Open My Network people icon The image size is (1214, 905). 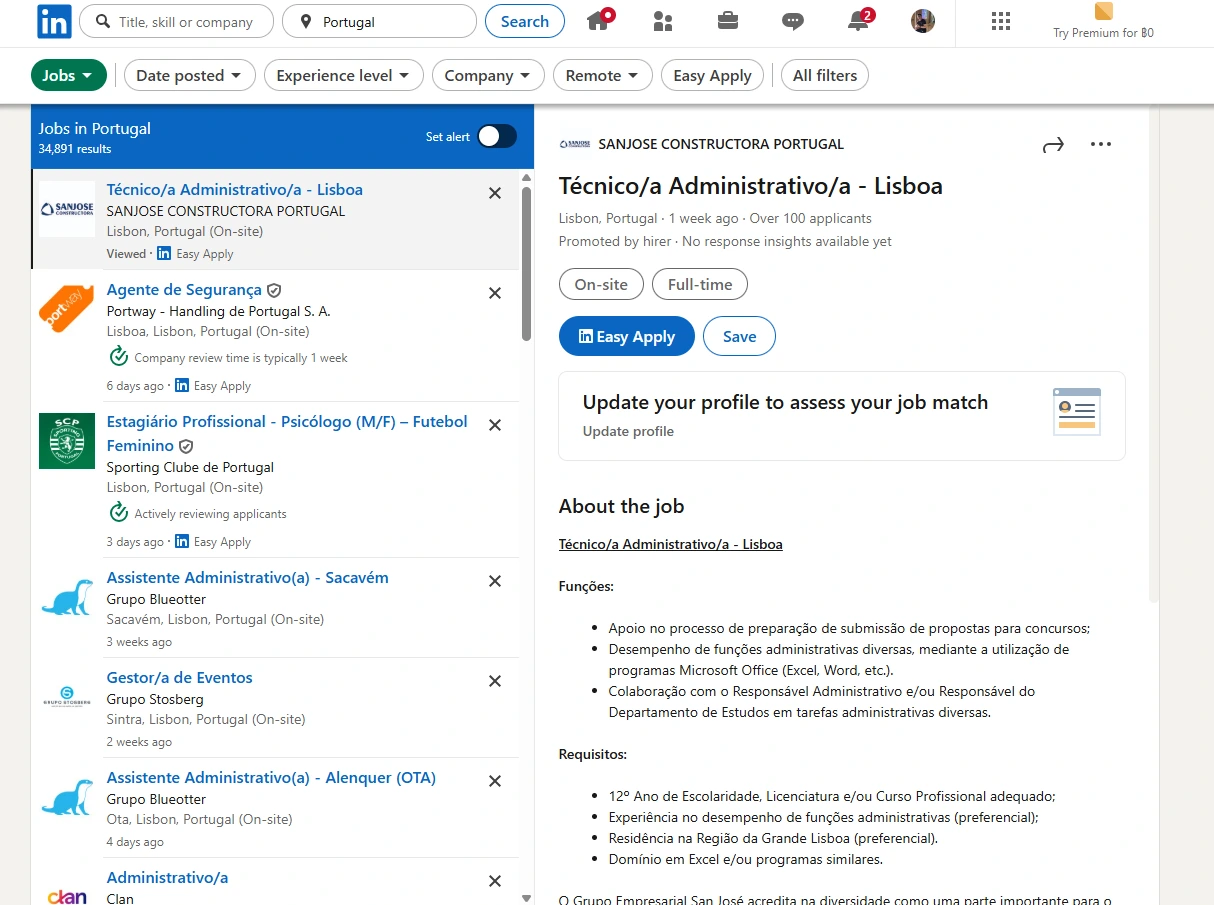(662, 21)
